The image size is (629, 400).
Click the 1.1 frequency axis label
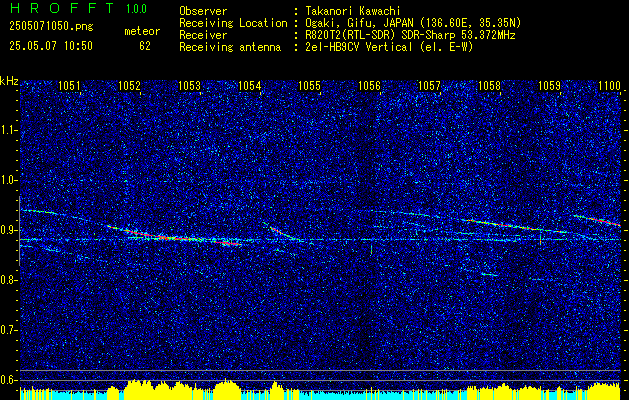coord(9,130)
